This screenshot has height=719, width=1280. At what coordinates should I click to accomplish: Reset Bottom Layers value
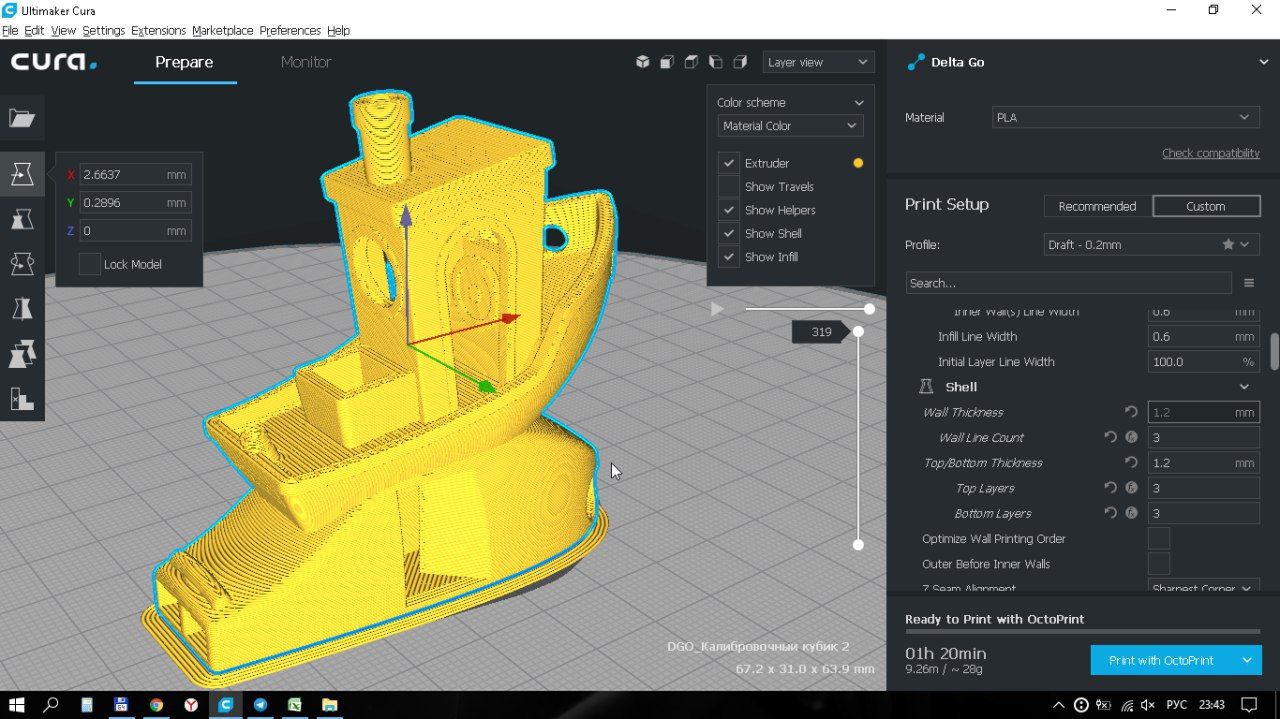(1111, 513)
